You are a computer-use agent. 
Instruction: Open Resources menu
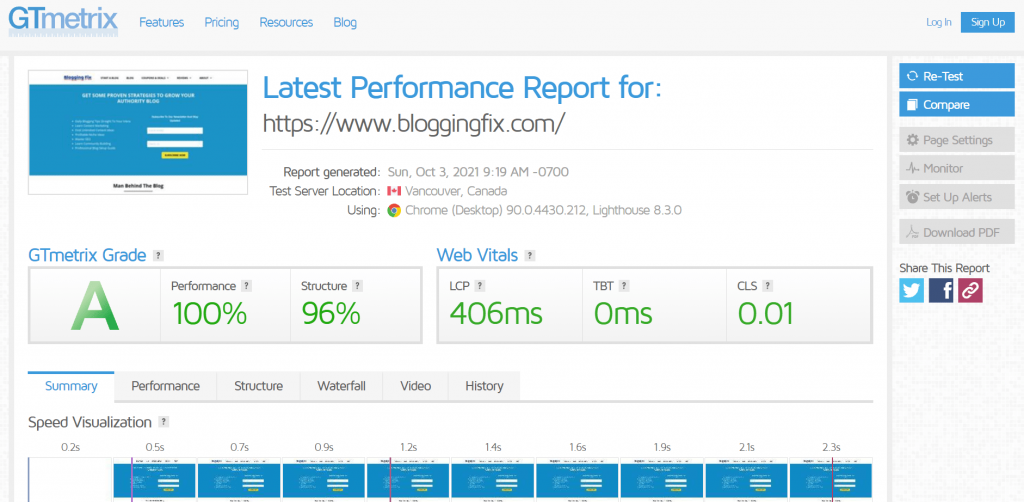tap(286, 22)
